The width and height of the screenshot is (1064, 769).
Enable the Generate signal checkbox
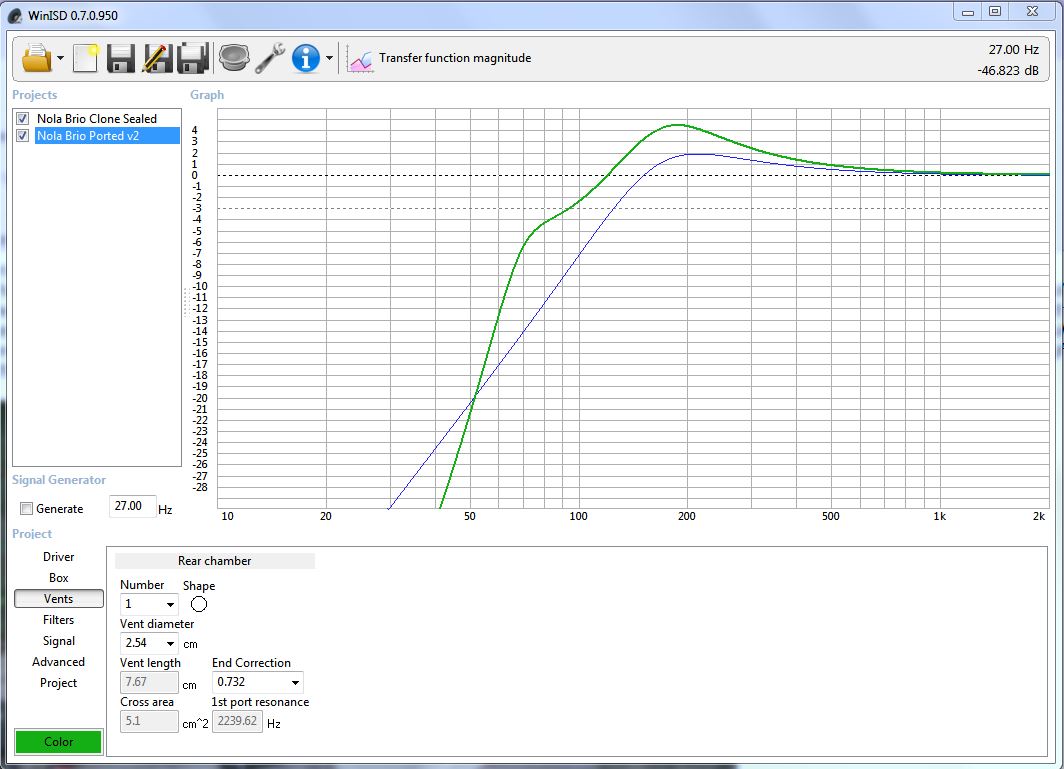click(x=26, y=508)
